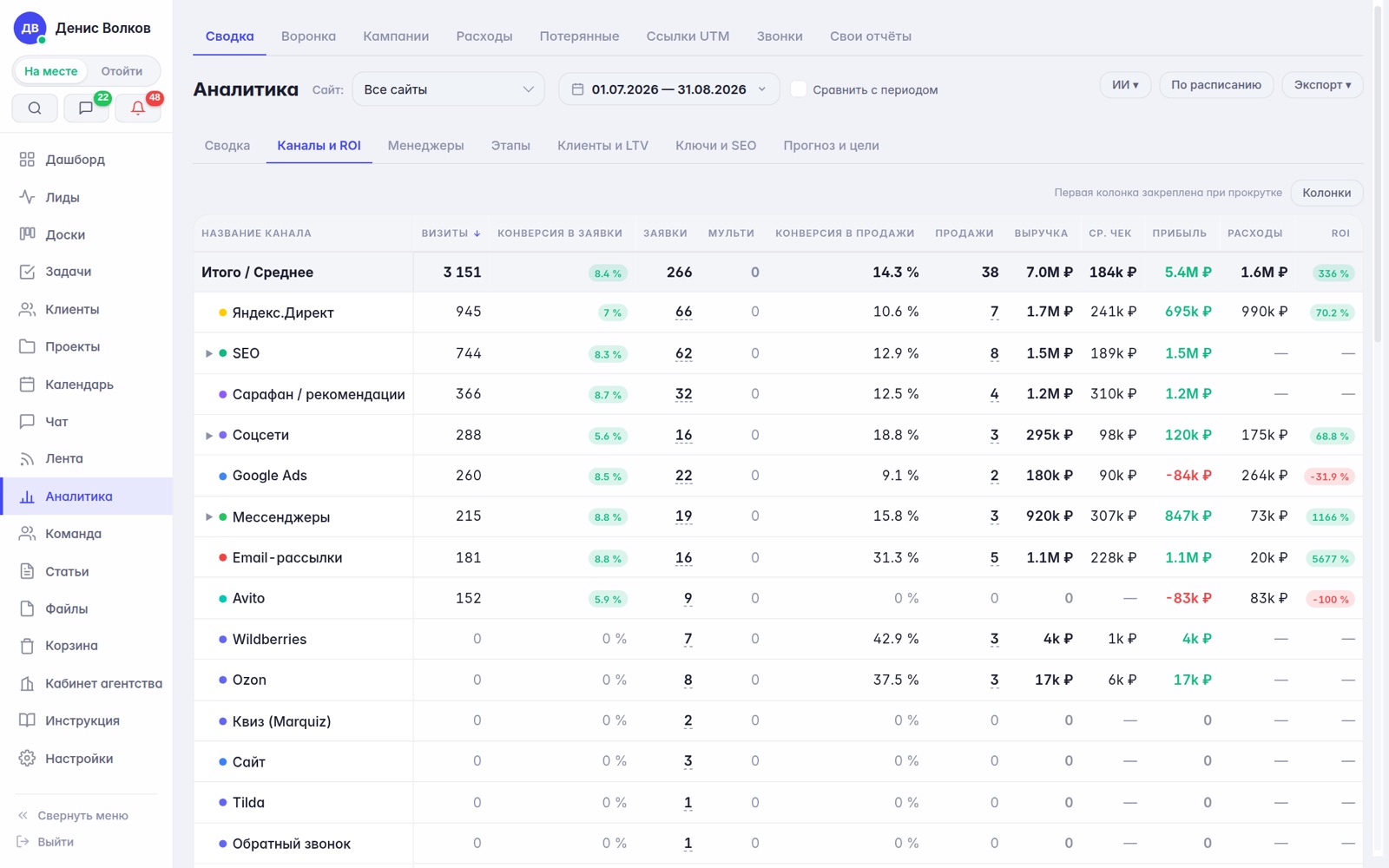Expand the SEO channel row
The height and width of the screenshot is (868, 1389).
click(x=208, y=353)
